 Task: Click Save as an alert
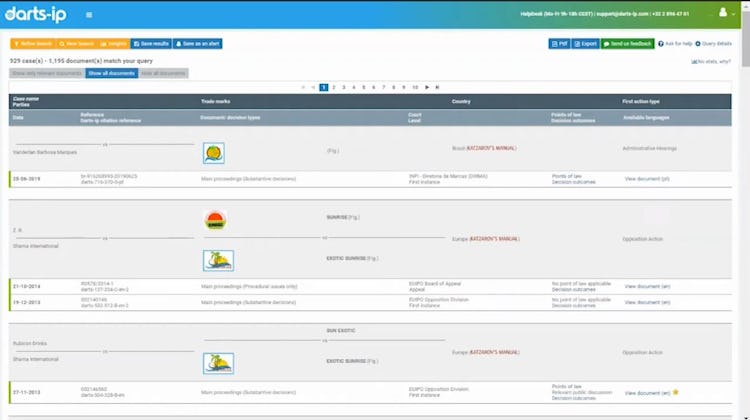click(x=198, y=44)
